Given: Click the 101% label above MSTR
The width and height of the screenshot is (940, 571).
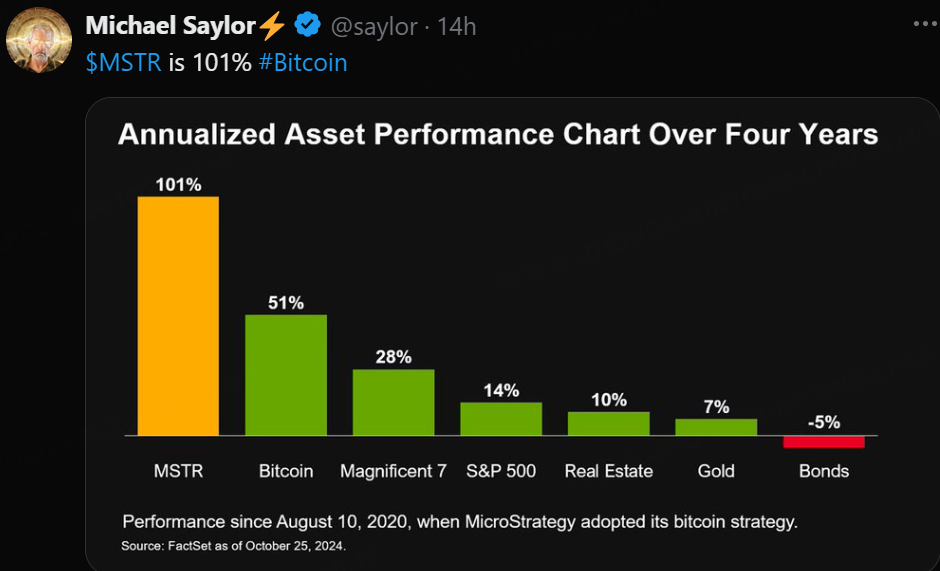Looking at the screenshot, I should 178,185.
